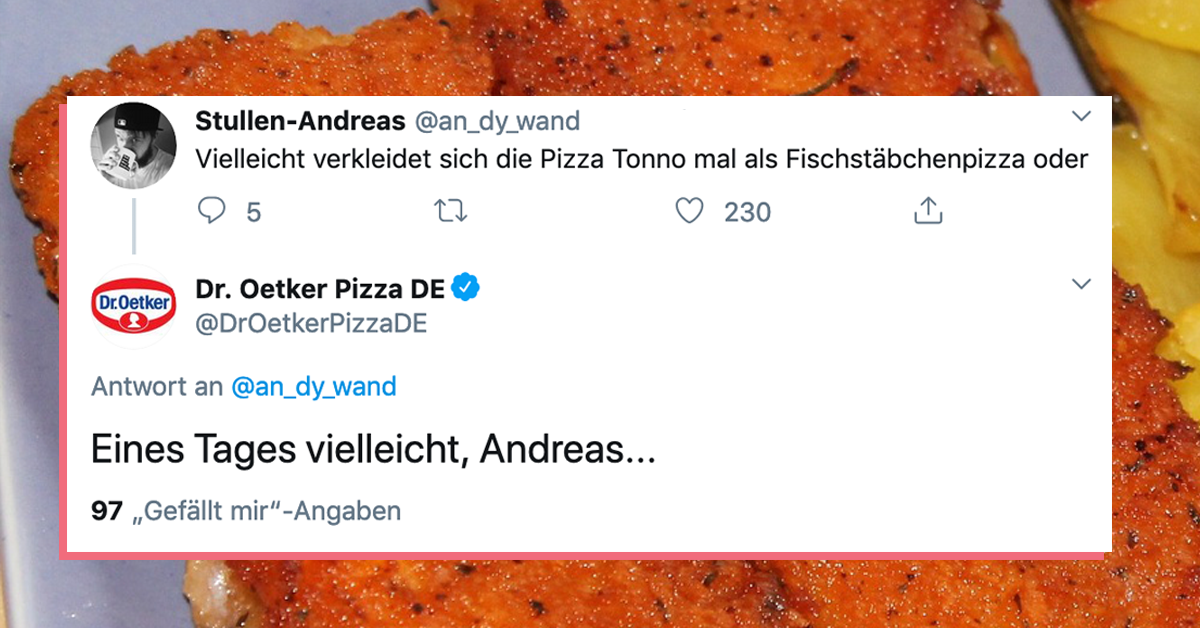Click the blue verified badge

(467, 289)
